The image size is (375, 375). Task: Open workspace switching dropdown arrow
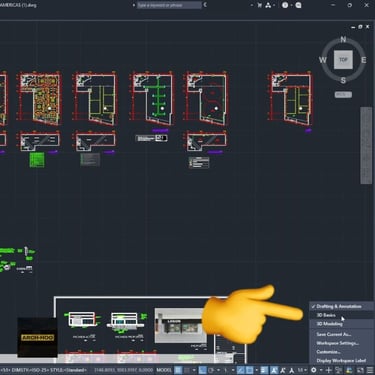pyautogui.click(x=321, y=370)
